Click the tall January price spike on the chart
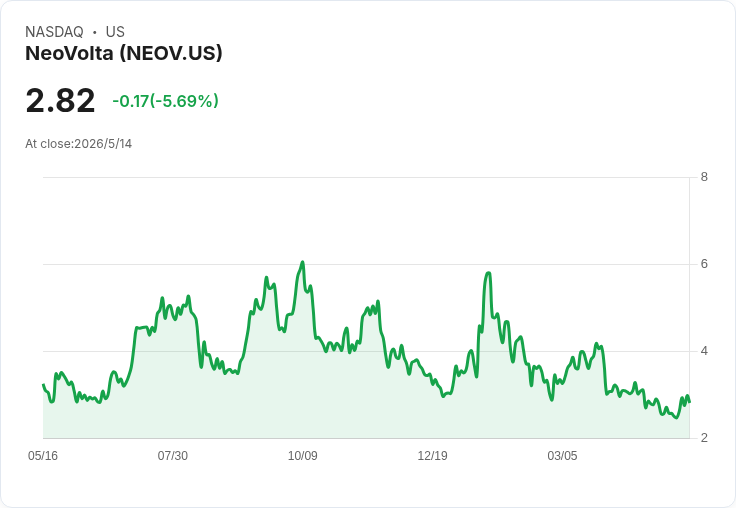Viewport: 736px width, 508px height. coord(489,273)
